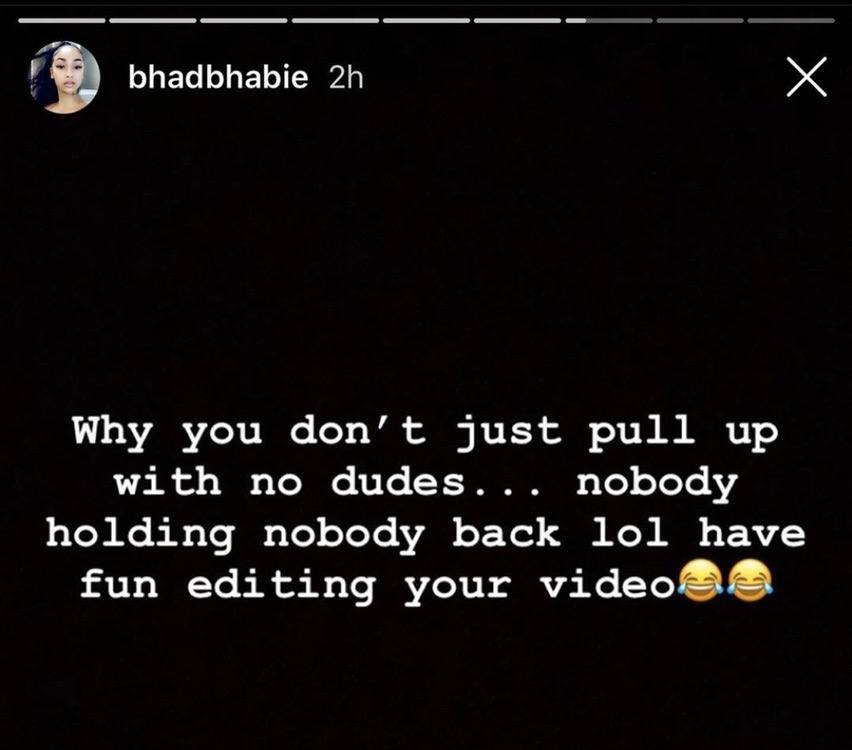
Task: Click the text line 'Why you don't just pull up'
Action: (x=425, y=433)
